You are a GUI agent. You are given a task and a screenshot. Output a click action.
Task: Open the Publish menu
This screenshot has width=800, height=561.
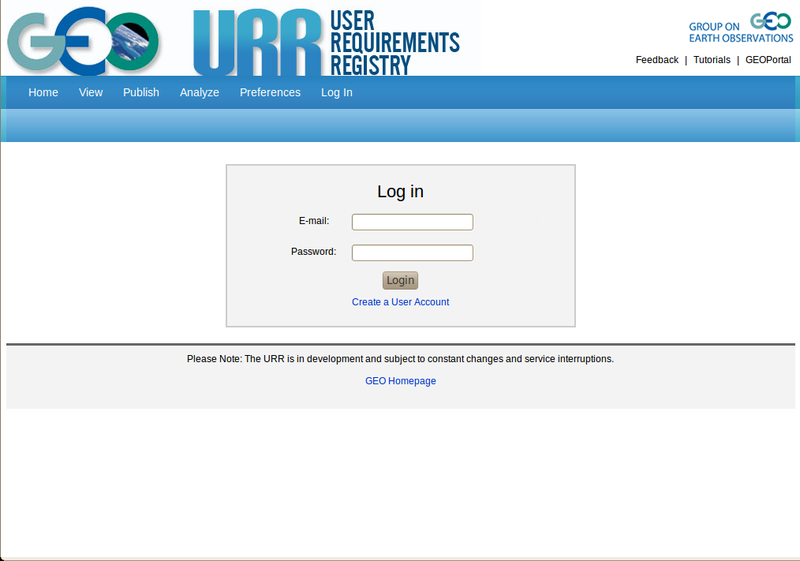(141, 92)
